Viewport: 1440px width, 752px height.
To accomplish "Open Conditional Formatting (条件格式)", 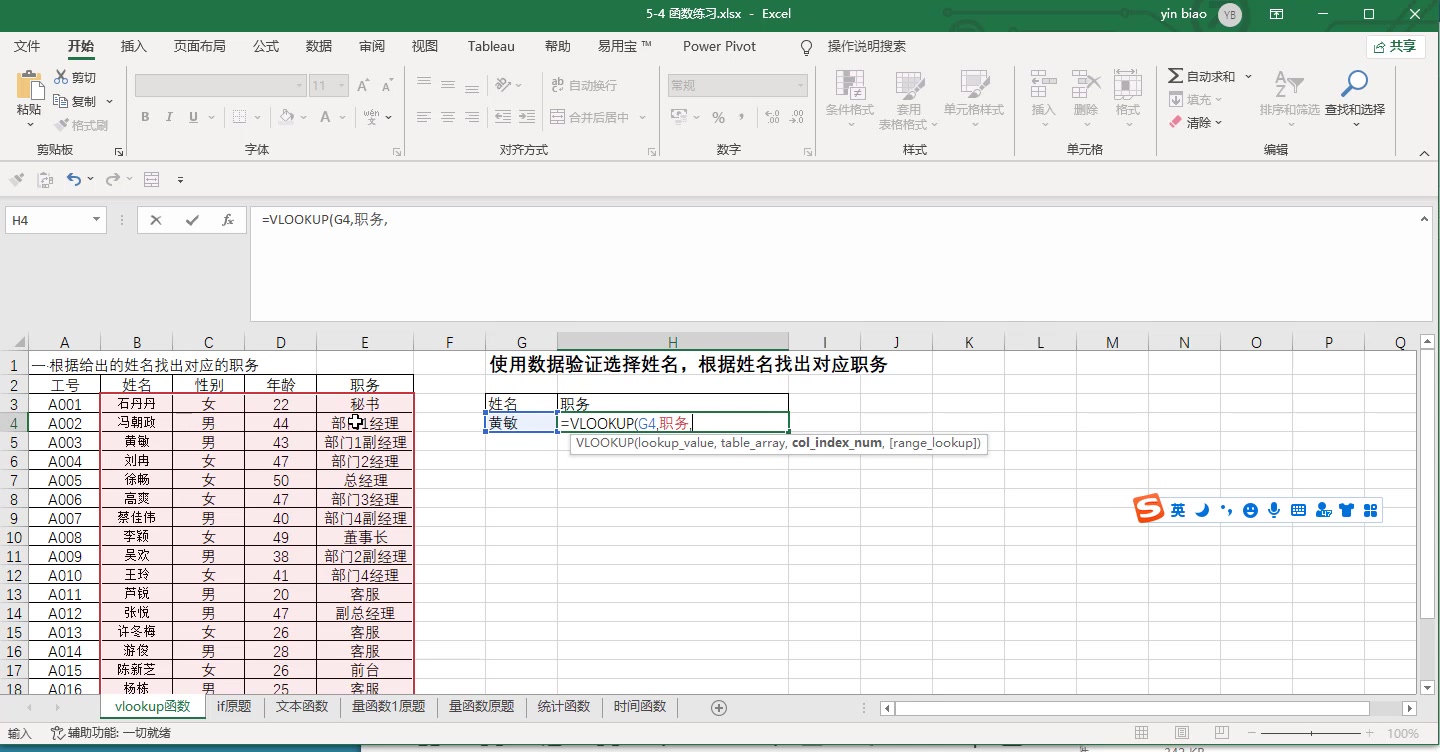I will pyautogui.click(x=849, y=98).
